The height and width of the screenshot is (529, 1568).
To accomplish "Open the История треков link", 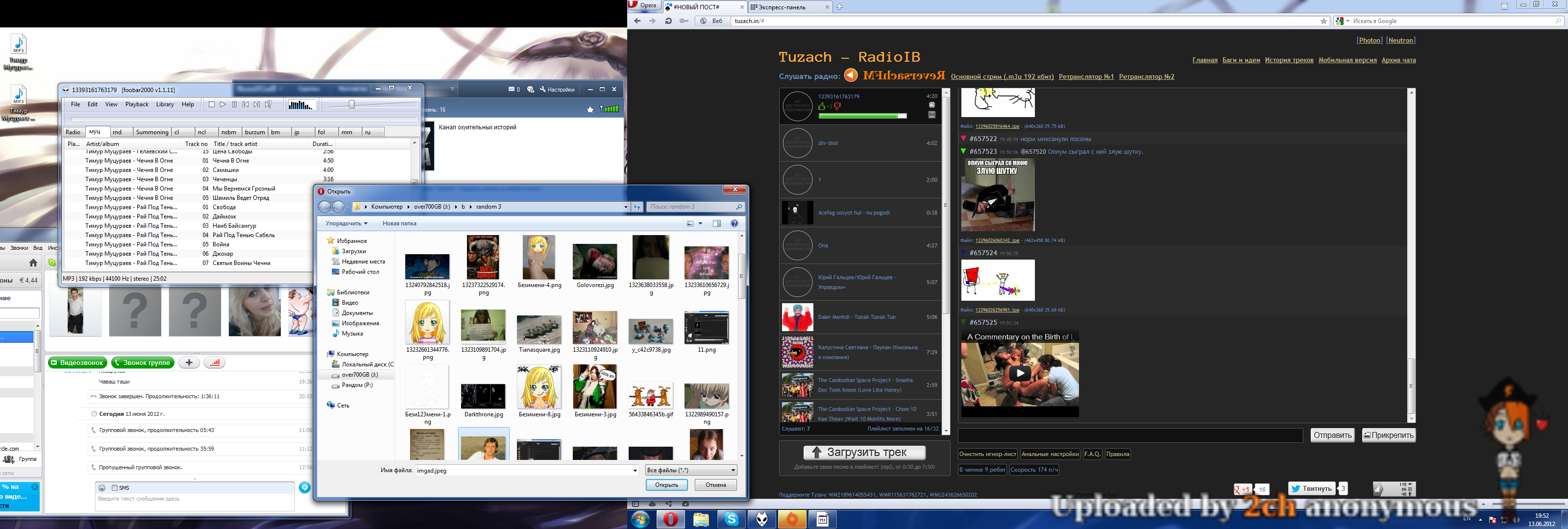I will 1289,60.
